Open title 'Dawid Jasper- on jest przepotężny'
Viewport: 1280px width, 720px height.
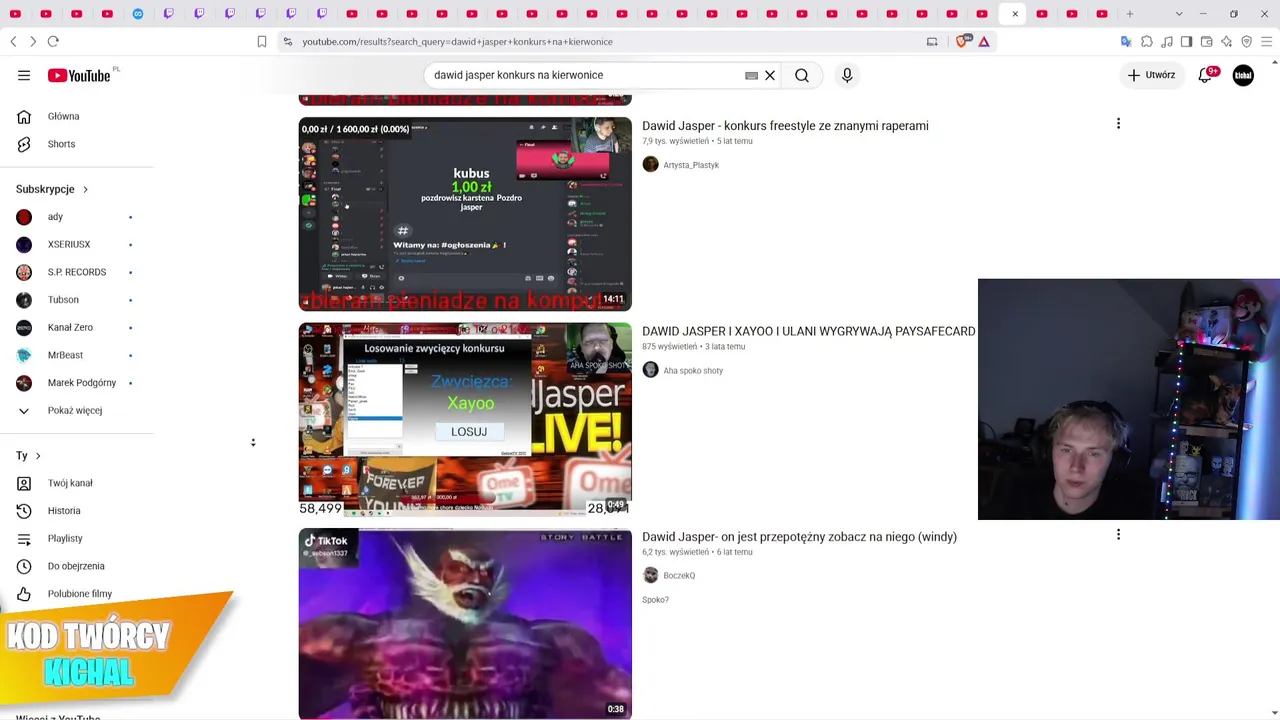tap(799, 537)
